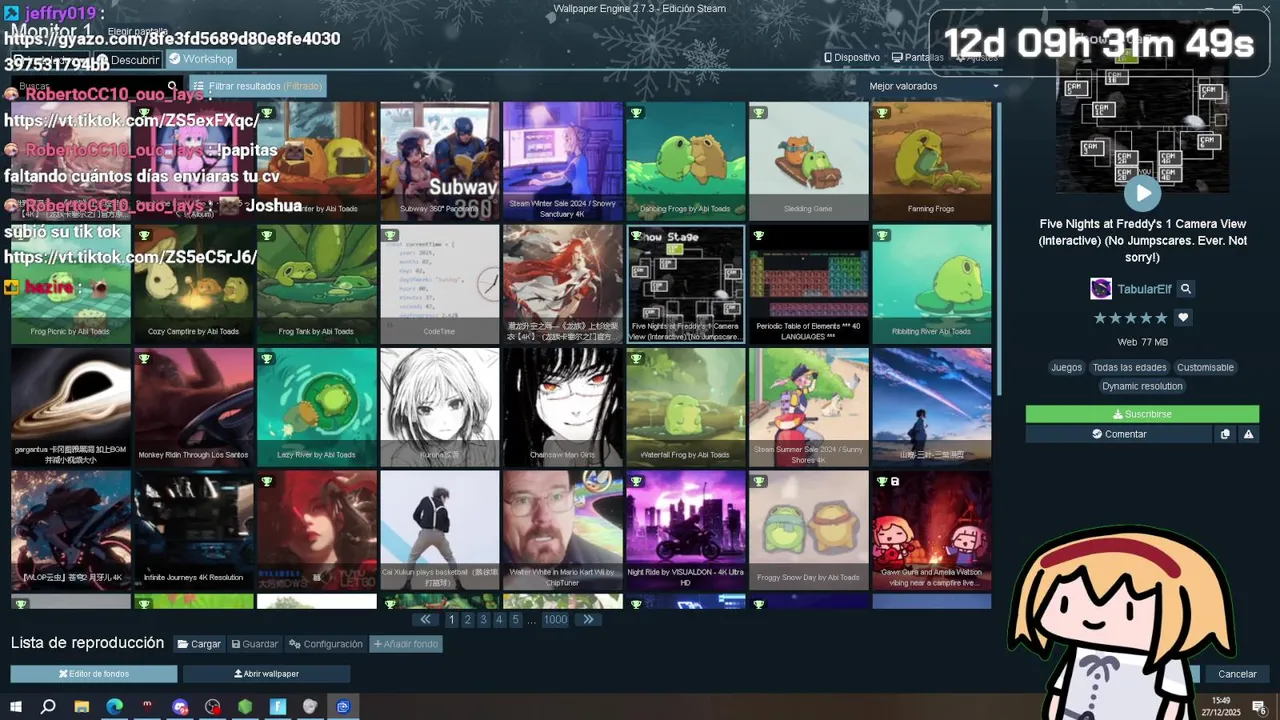Click trophy badge on Dancing Frogs thumbnail
Screen dimensions: 1280x720
click(636, 112)
